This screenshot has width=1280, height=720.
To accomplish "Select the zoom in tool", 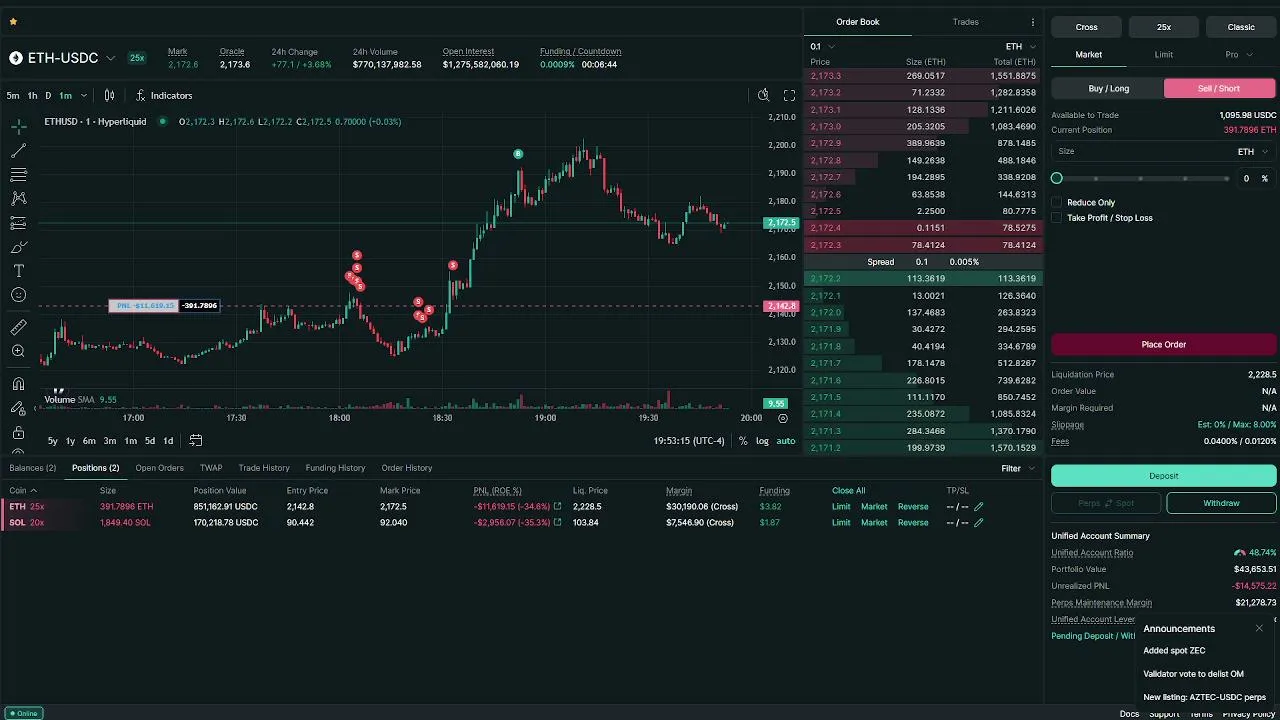I will pyautogui.click(x=18, y=351).
